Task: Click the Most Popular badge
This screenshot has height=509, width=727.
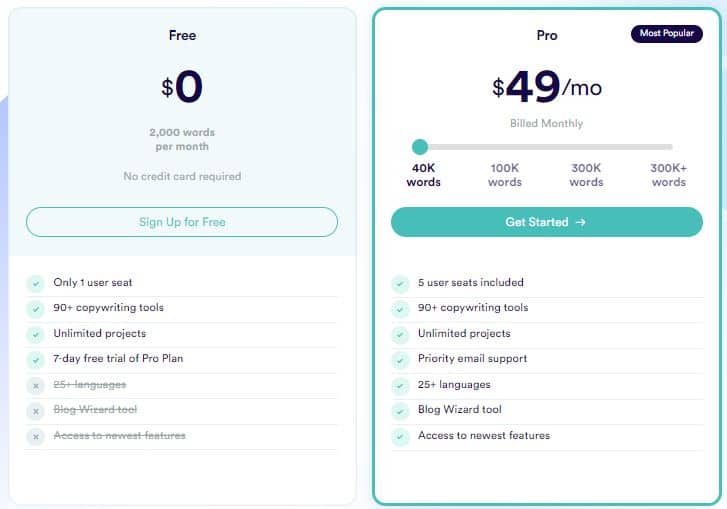Action: click(x=667, y=33)
